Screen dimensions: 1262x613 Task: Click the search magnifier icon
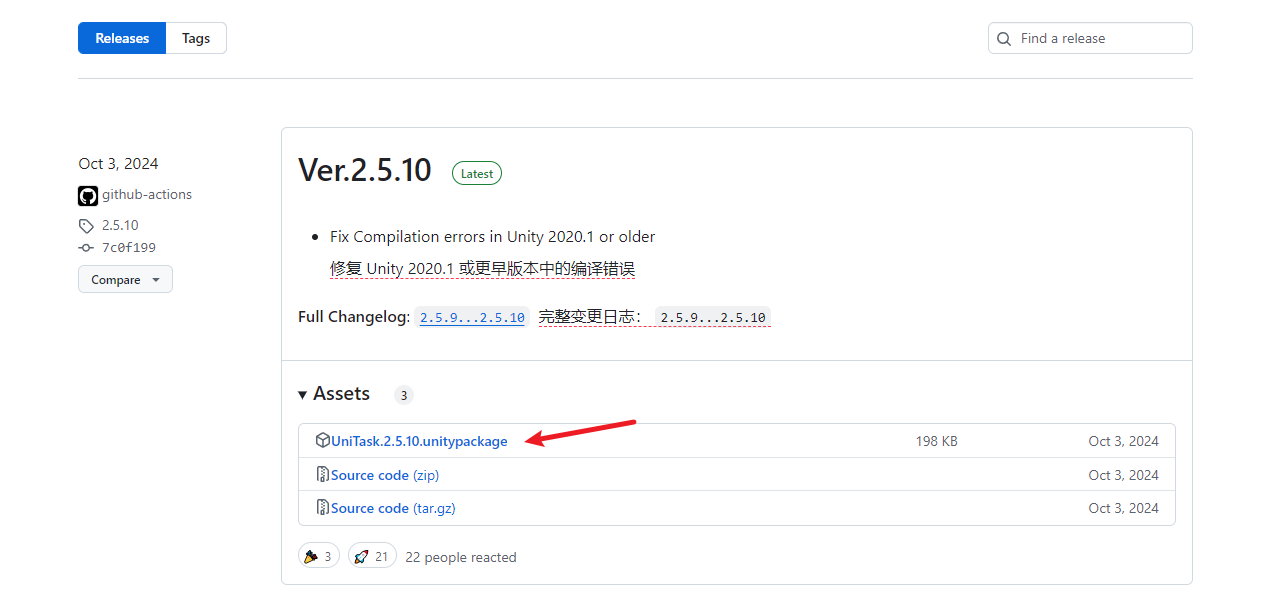[x=1004, y=38]
